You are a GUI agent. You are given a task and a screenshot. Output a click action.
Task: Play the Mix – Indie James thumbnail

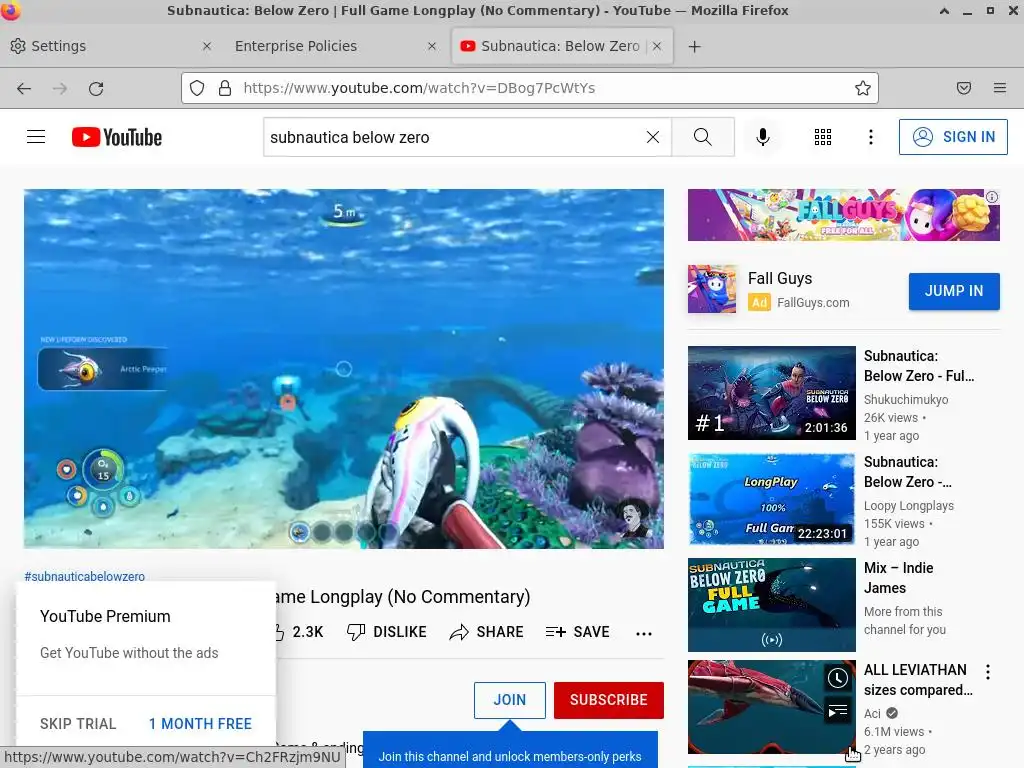coord(771,605)
